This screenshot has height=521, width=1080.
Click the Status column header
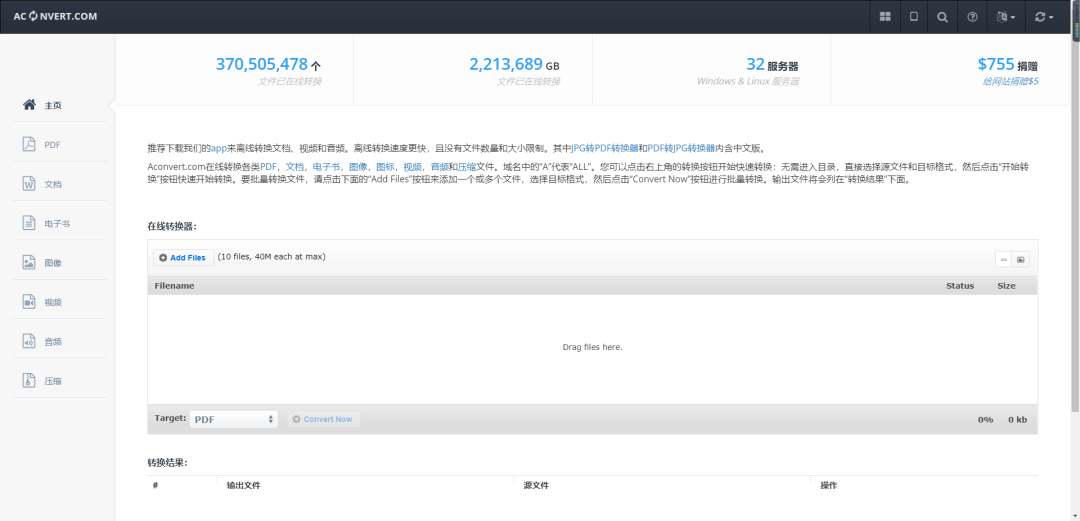(959, 286)
